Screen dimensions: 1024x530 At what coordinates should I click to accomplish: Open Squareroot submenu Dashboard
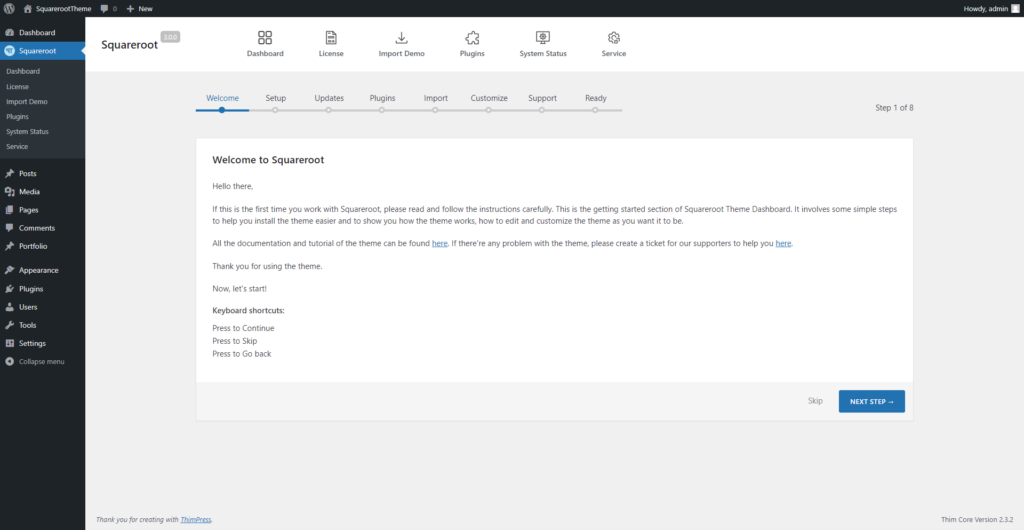pos(23,71)
